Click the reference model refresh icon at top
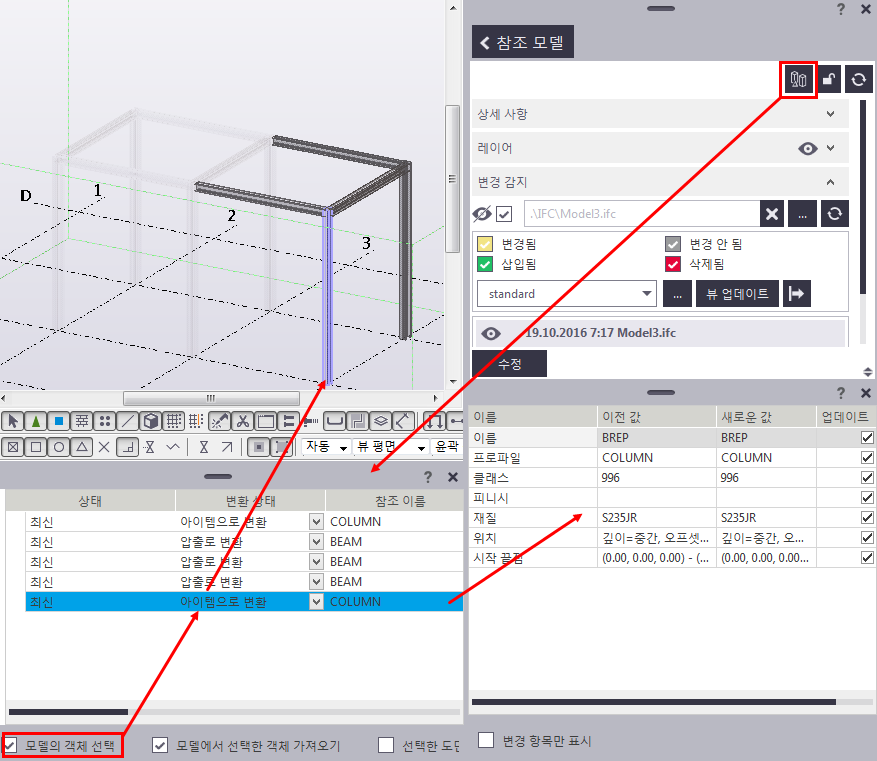This screenshot has height=761, width=877. pos(859,80)
